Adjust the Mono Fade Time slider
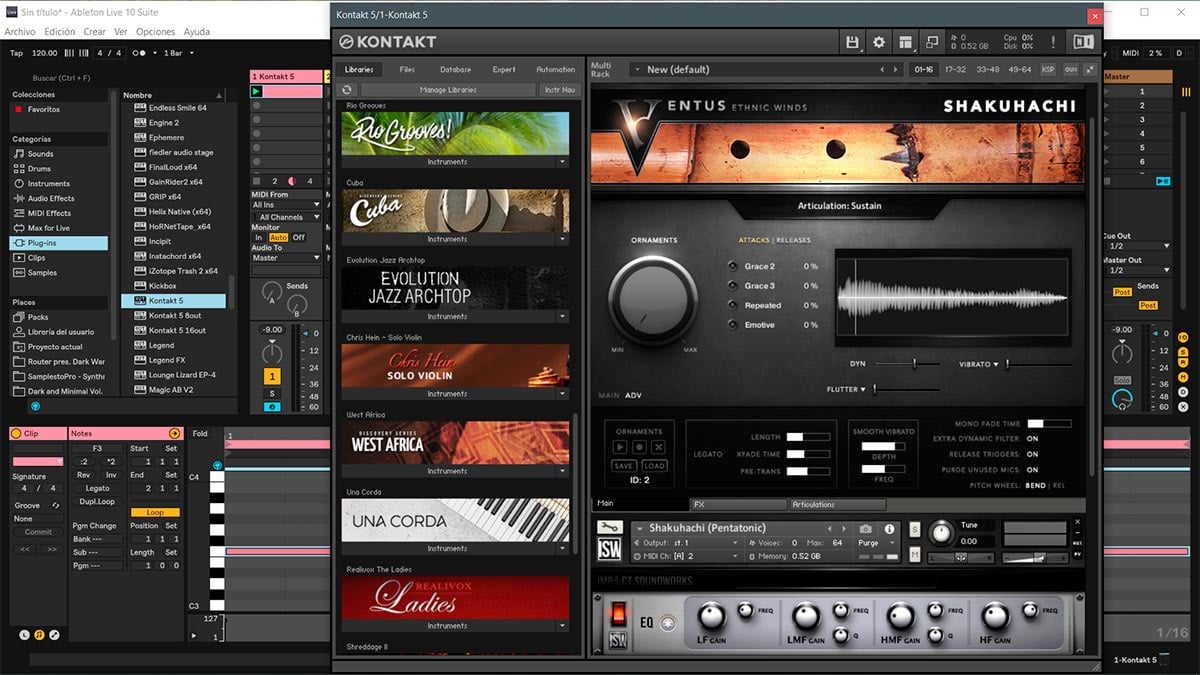Image resolution: width=1200 pixels, height=675 pixels. 1048,424
